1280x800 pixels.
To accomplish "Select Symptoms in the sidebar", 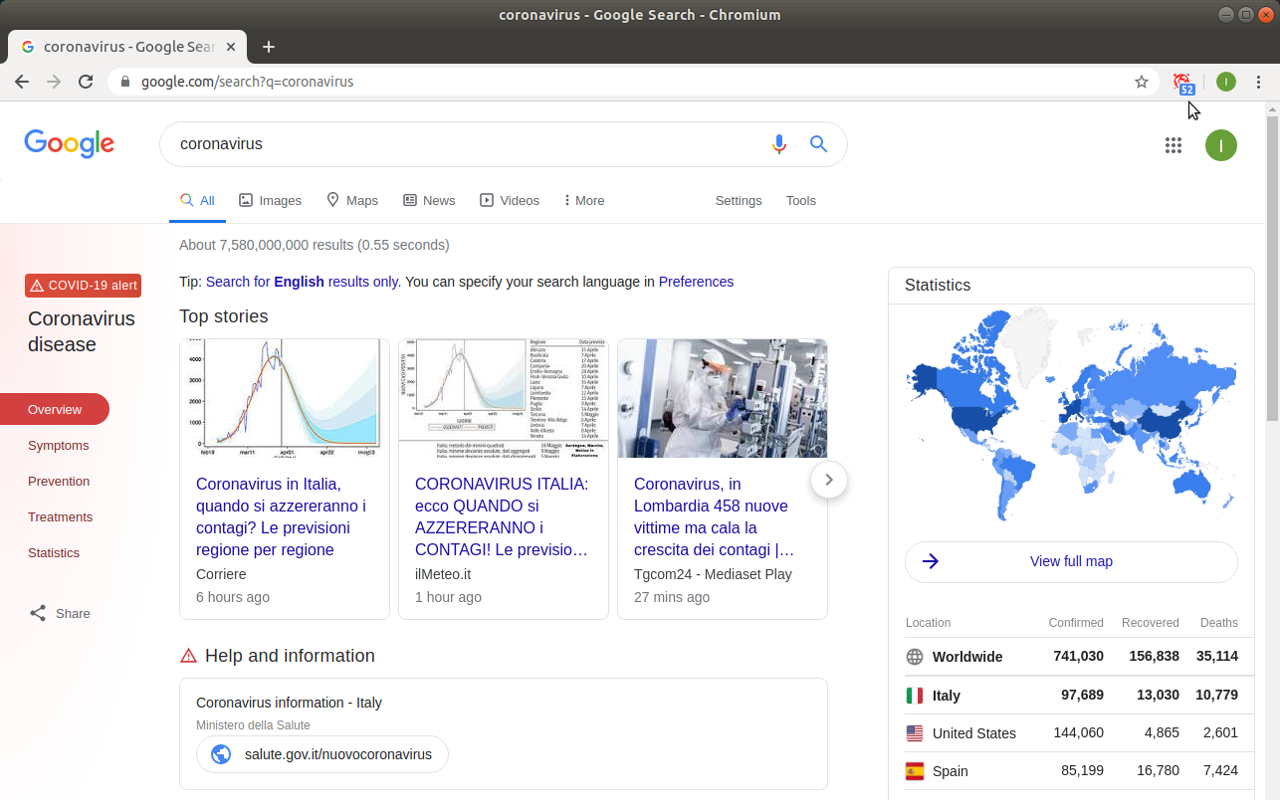I will click(x=58, y=445).
